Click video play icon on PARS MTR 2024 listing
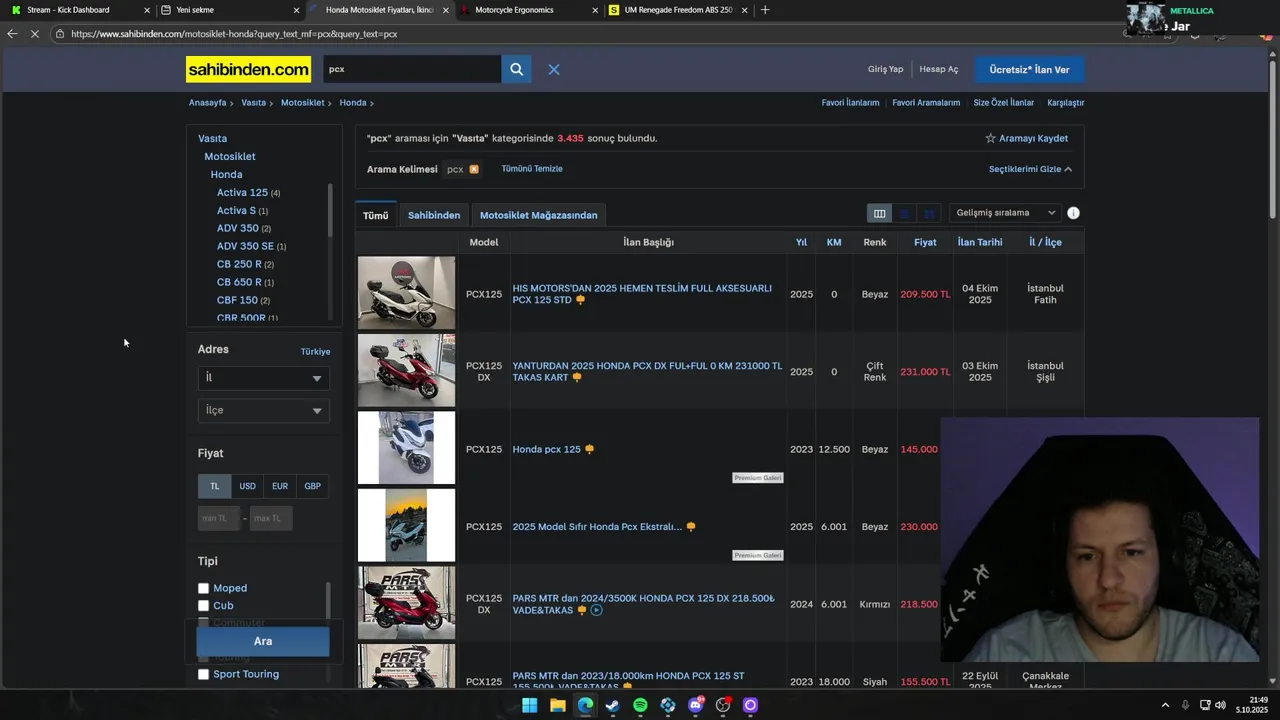The width and height of the screenshot is (1280, 720). pos(596,610)
